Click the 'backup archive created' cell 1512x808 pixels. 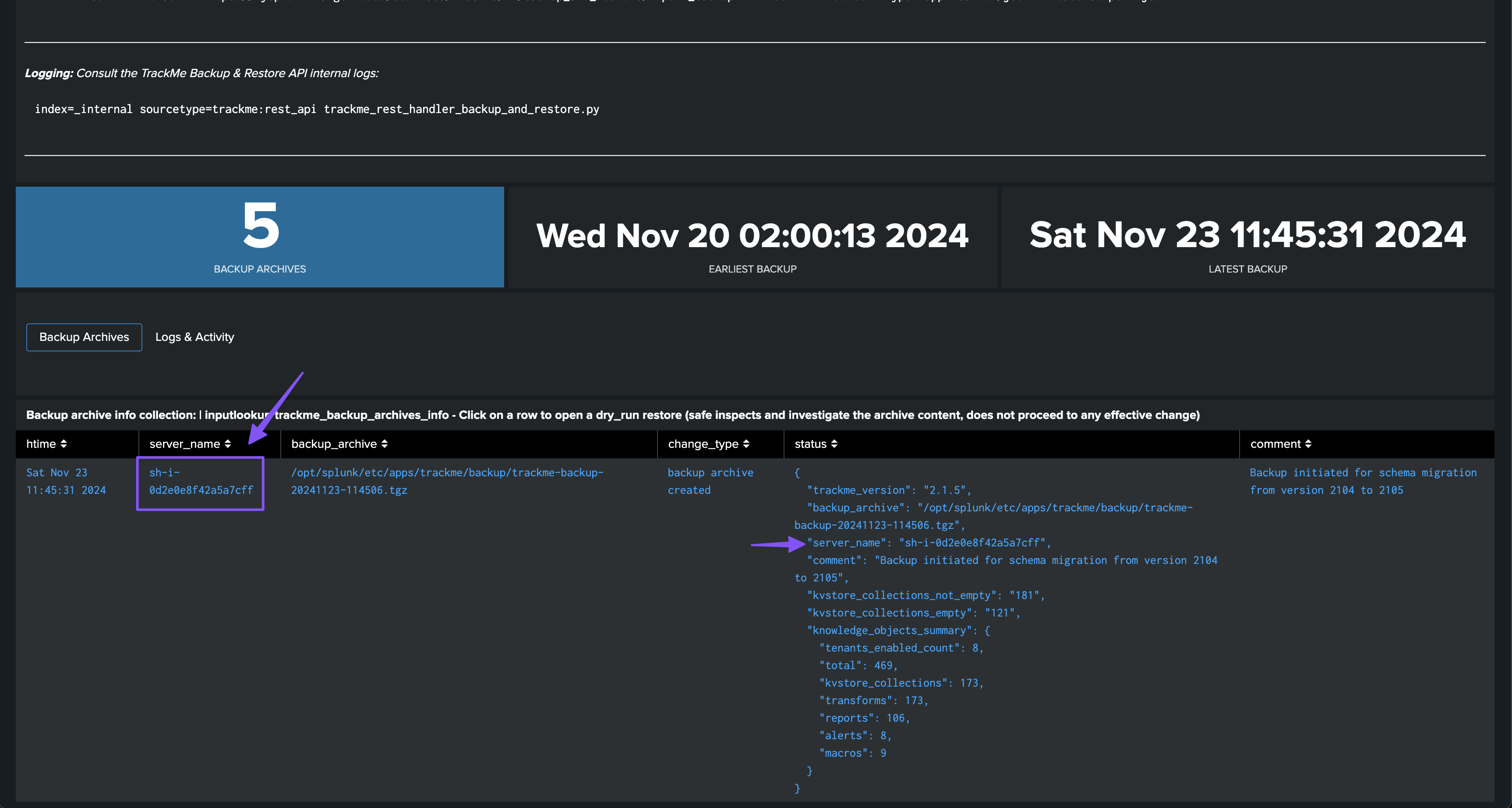tap(710, 481)
